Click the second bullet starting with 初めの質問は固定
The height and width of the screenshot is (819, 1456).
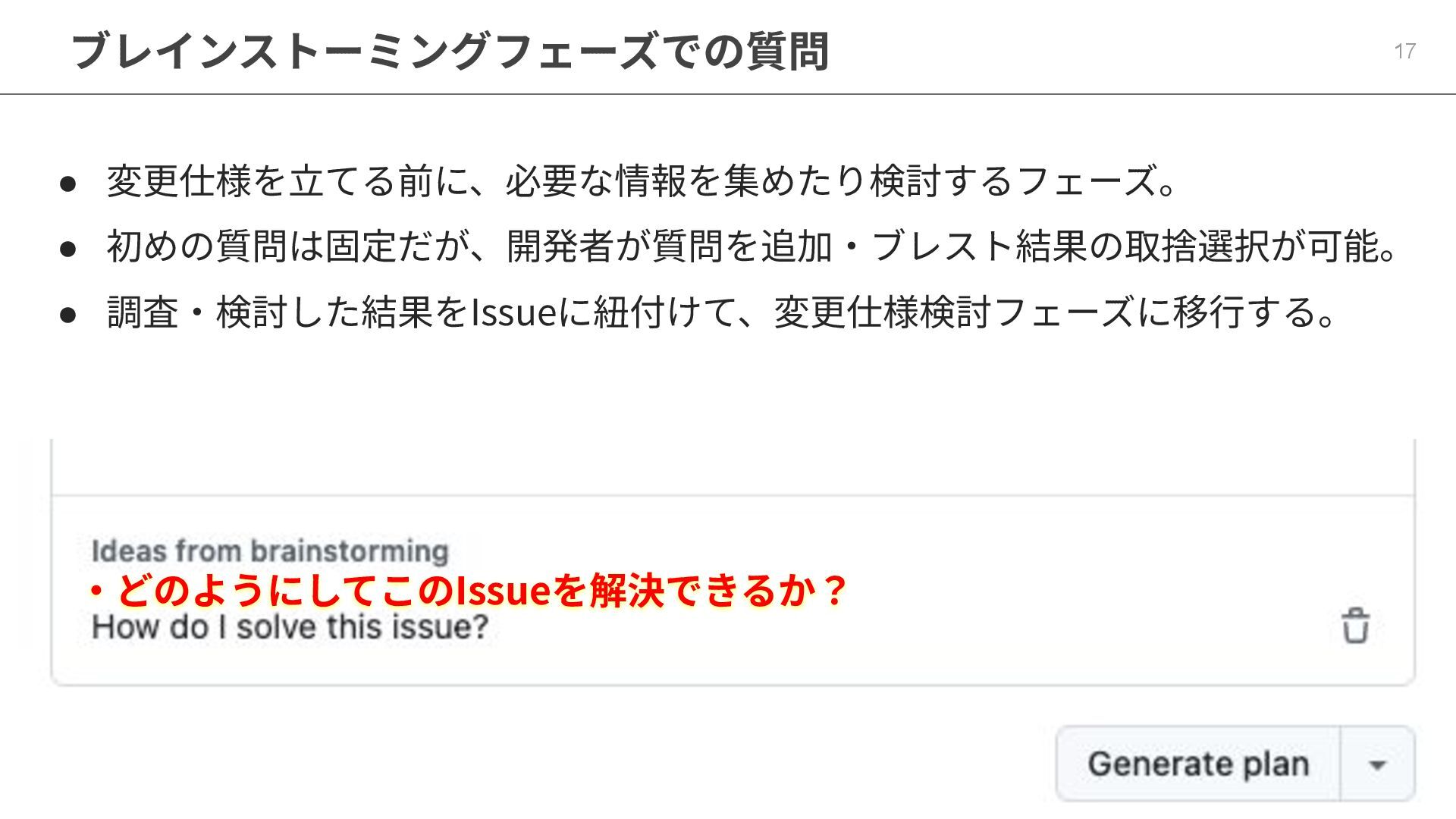tap(752, 246)
